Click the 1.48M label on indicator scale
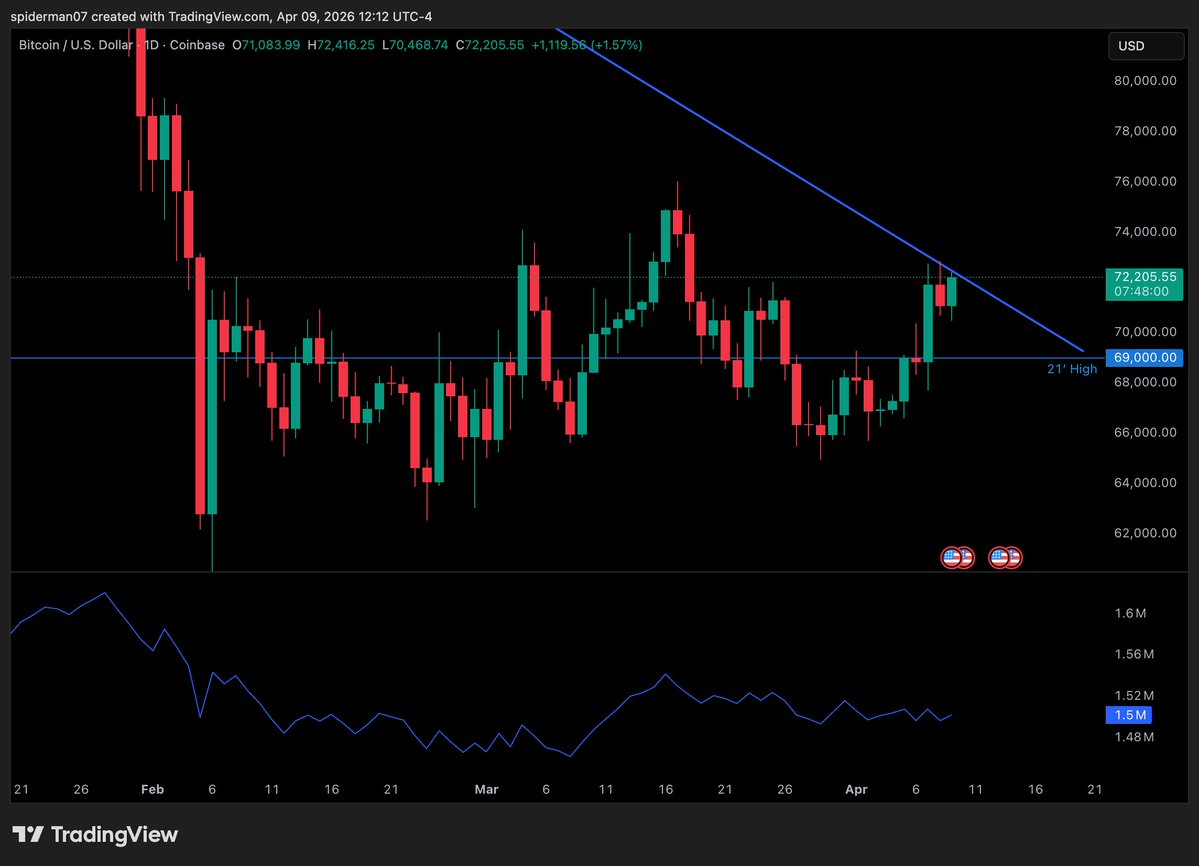This screenshot has height=866, width=1199. (1136, 737)
